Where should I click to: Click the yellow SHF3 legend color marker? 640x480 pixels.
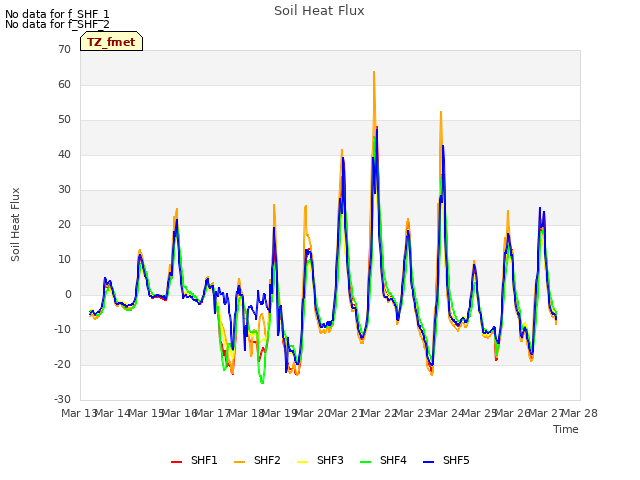(x=302, y=462)
